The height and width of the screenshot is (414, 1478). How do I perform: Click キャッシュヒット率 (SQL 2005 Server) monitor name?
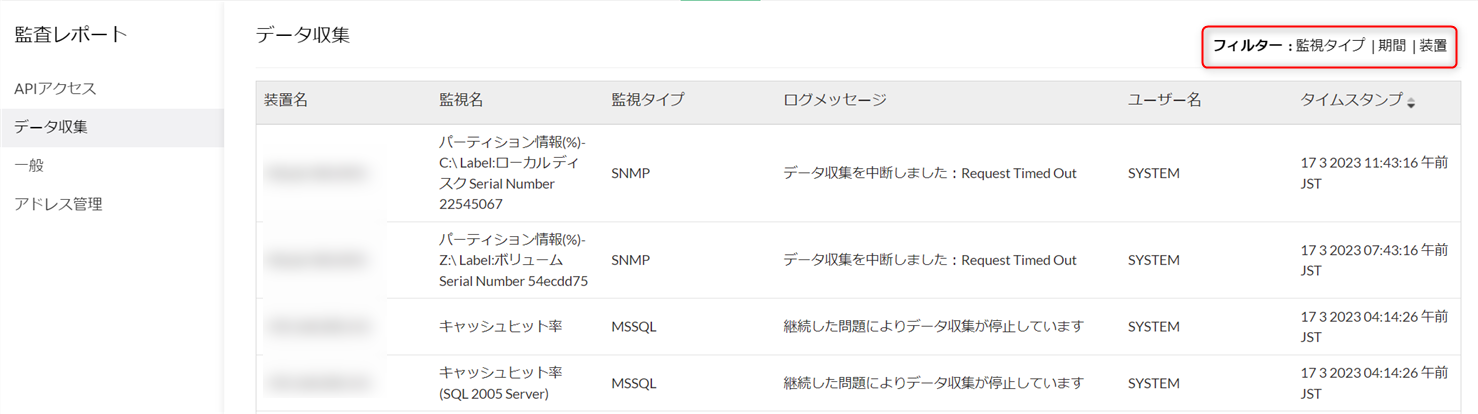501,383
